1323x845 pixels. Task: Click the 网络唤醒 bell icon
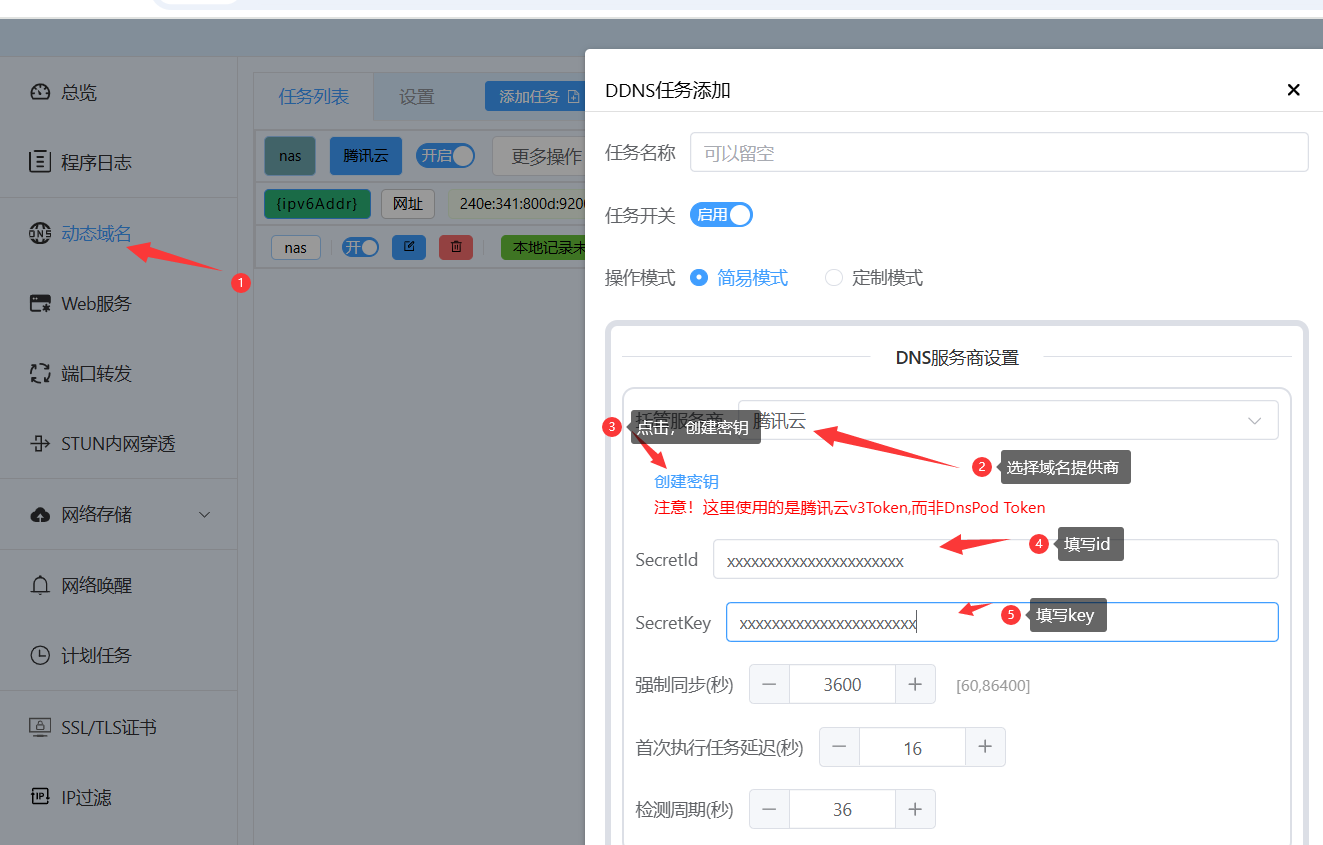(x=40, y=585)
